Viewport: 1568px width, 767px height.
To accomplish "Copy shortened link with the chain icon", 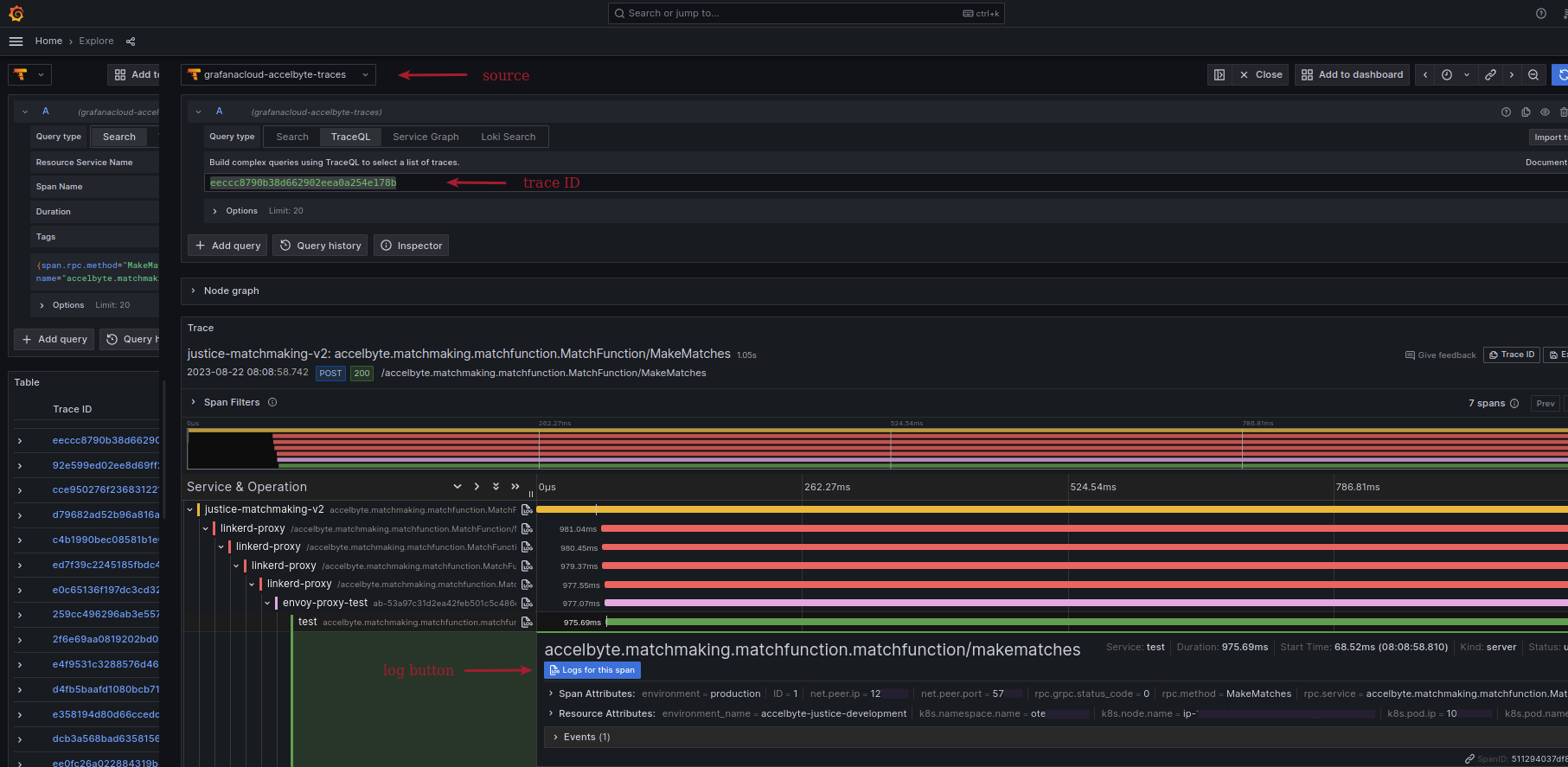I will 1490,75.
